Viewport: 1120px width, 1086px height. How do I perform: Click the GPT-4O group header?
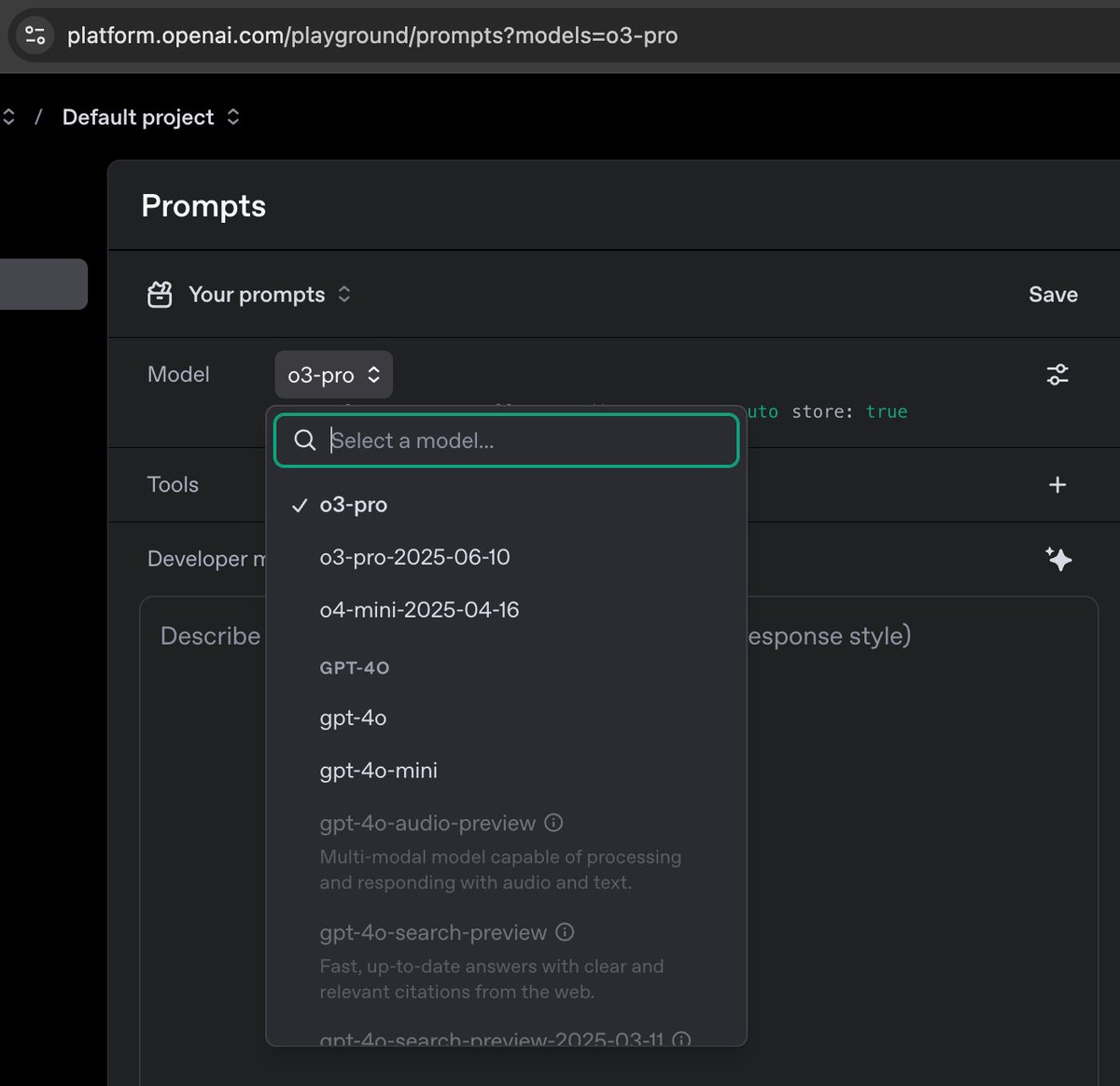pyautogui.click(x=355, y=668)
